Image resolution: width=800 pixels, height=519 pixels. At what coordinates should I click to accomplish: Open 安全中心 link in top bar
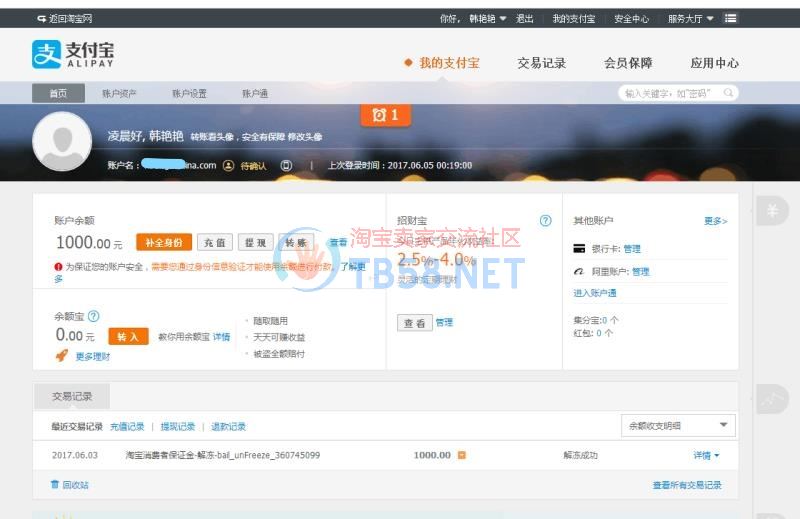coord(631,19)
